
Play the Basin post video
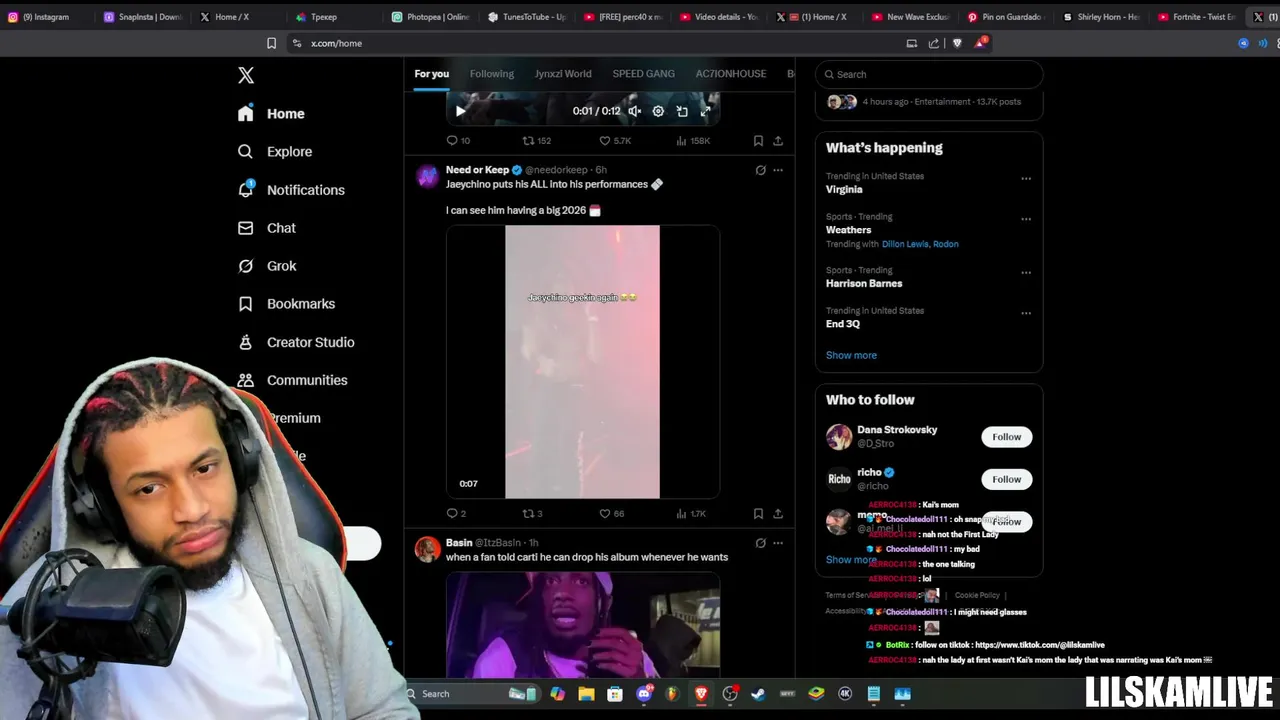(x=582, y=625)
